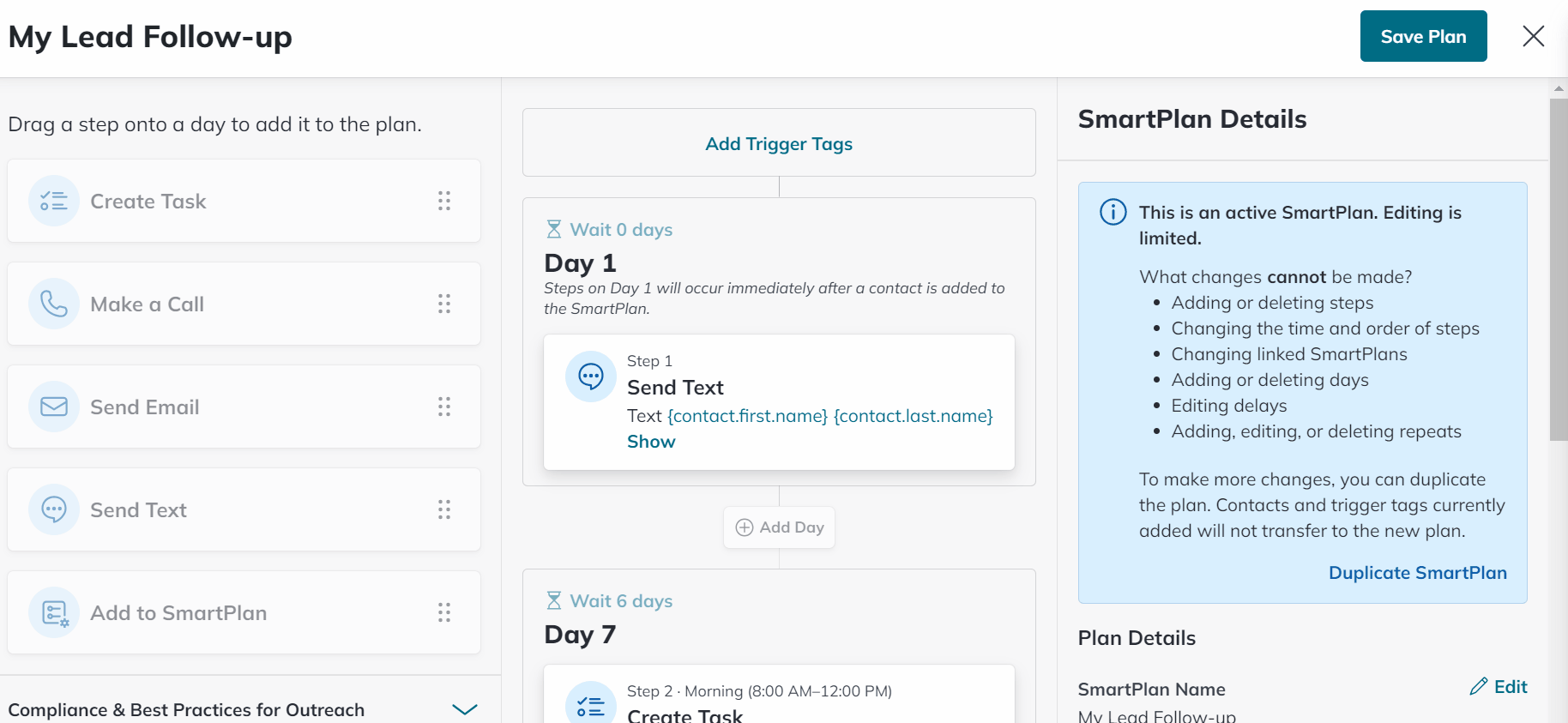Image resolution: width=1568 pixels, height=723 pixels.
Task: Click the hourglass icon beside Wait 6 days
Action: click(x=554, y=600)
